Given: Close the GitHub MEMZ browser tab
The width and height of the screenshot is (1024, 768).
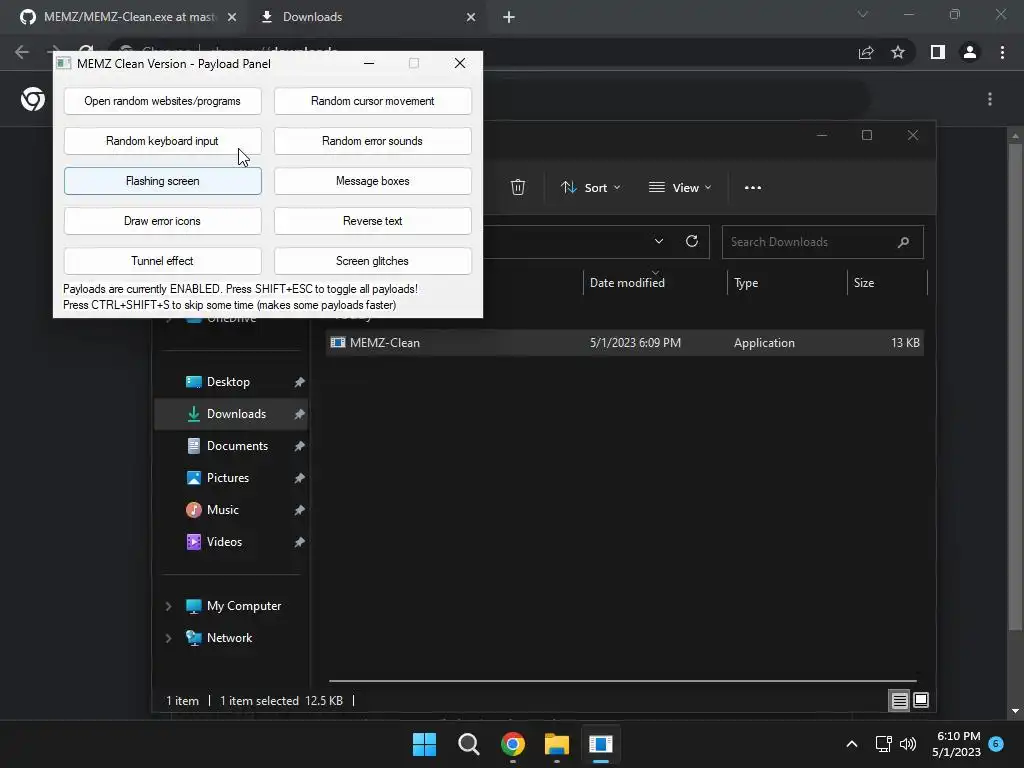Looking at the screenshot, I should click(232, 17).
